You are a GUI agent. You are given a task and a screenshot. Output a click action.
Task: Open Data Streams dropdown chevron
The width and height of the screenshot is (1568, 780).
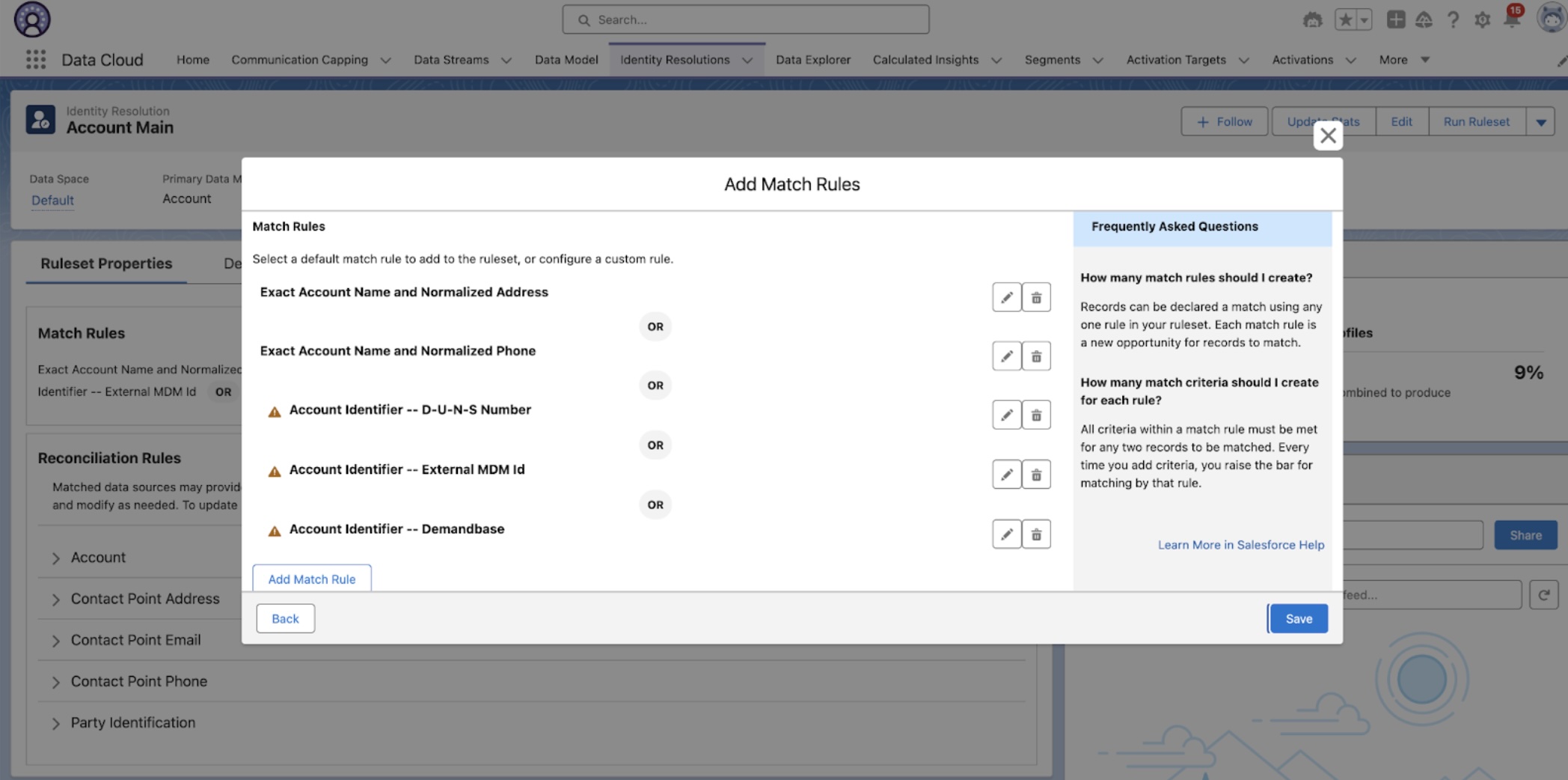(506, 61)
